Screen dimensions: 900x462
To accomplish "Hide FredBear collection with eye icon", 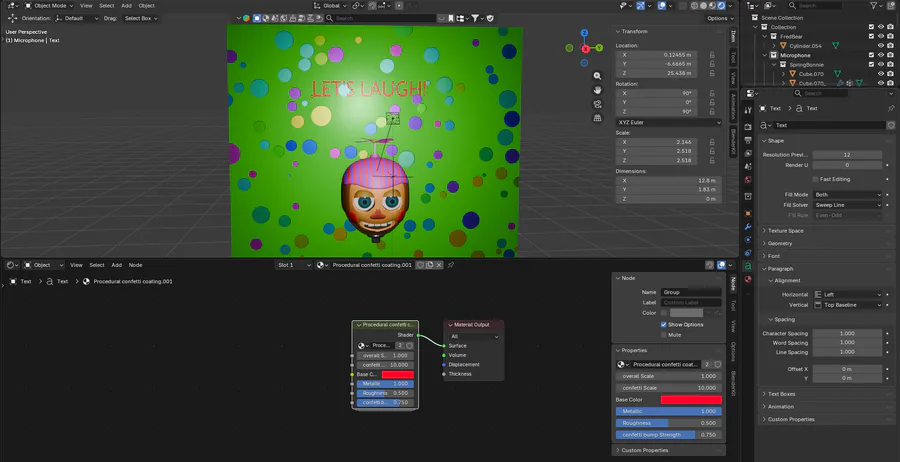I will click(x=881, y=36).
